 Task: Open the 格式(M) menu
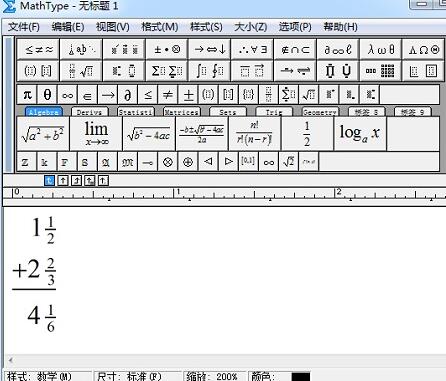coord(160,27)
